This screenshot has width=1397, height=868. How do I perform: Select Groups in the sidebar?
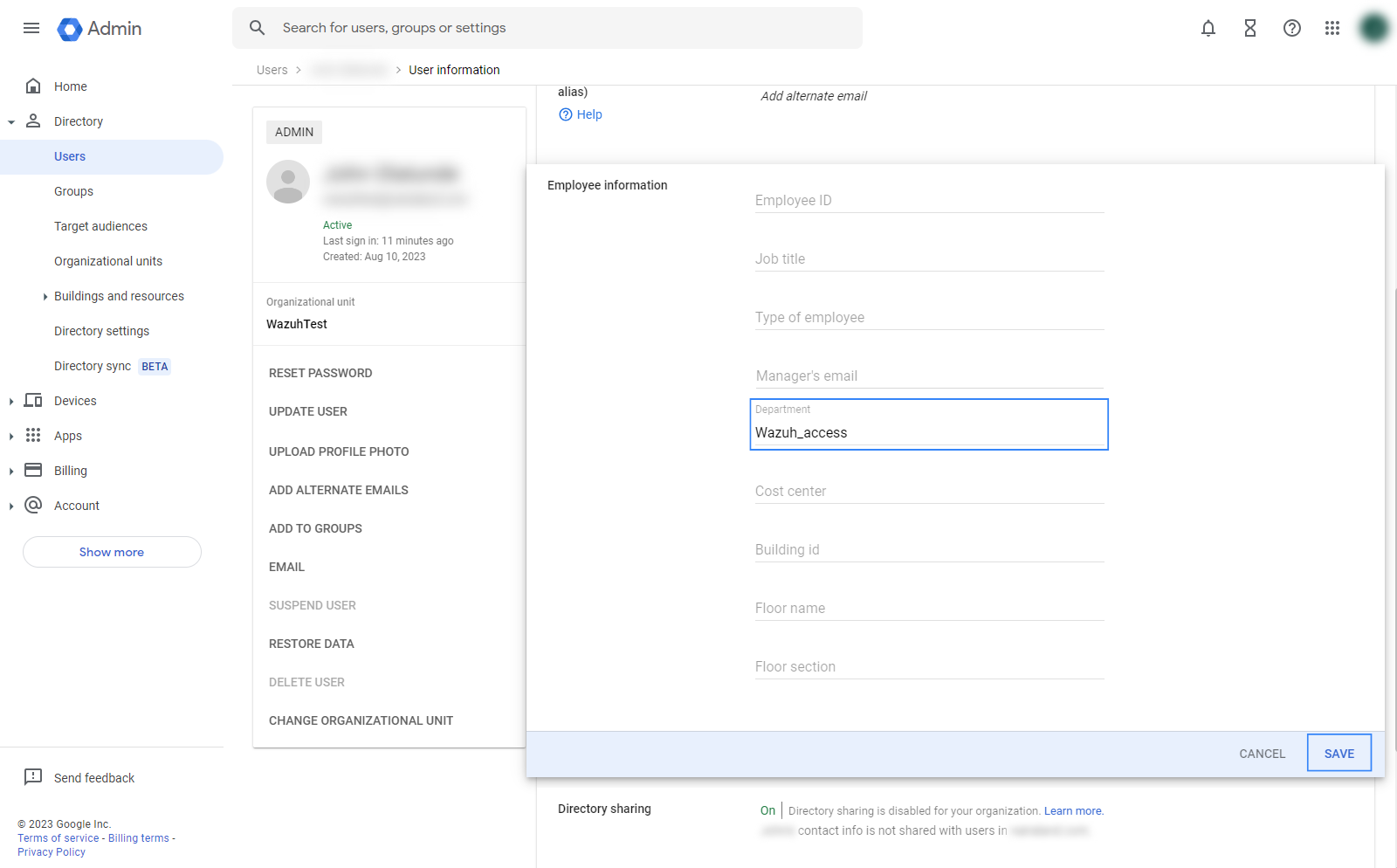(x=73, y=191)
